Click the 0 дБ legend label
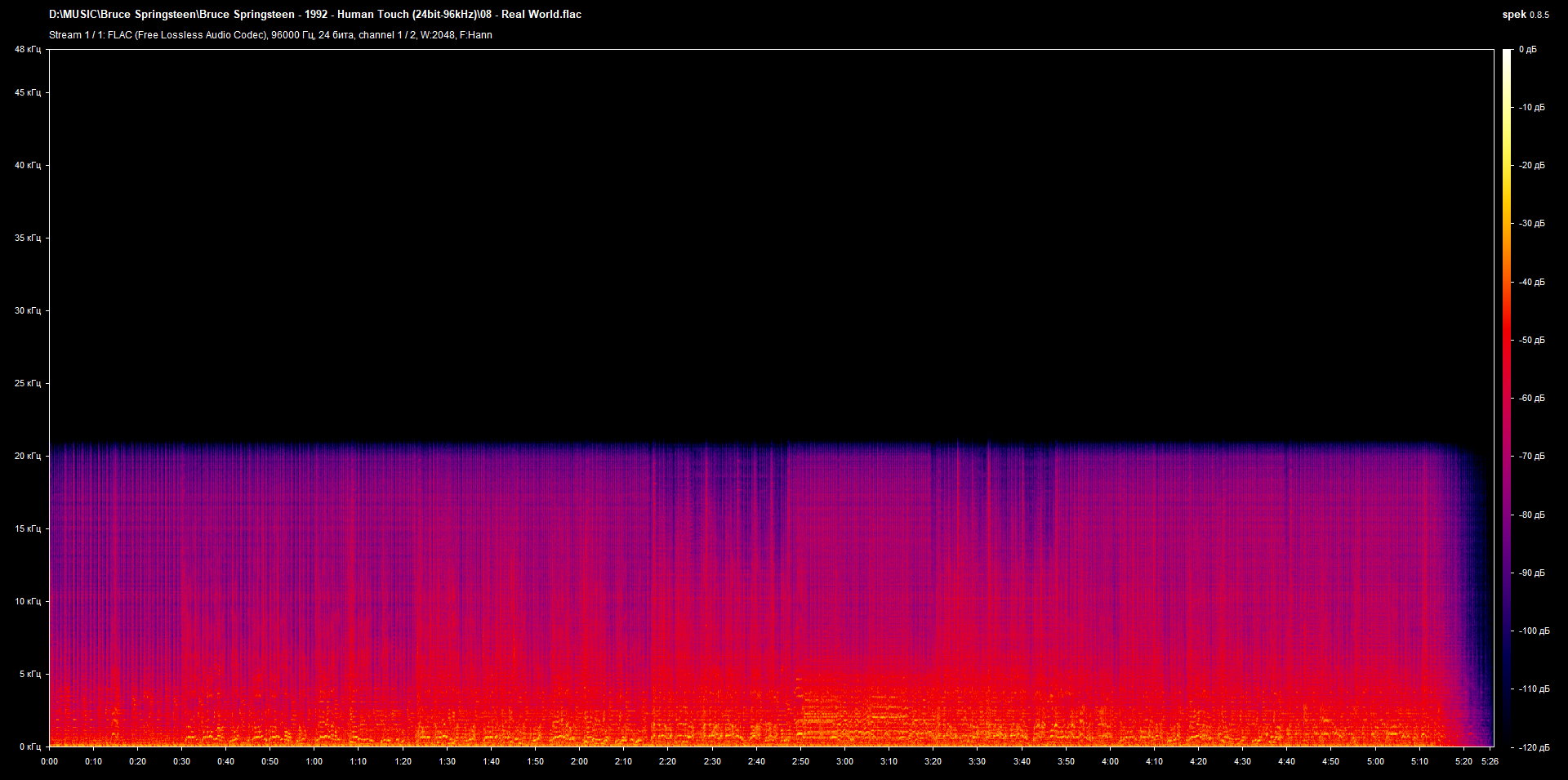 pyautogui.click(x=1528, y=50)
